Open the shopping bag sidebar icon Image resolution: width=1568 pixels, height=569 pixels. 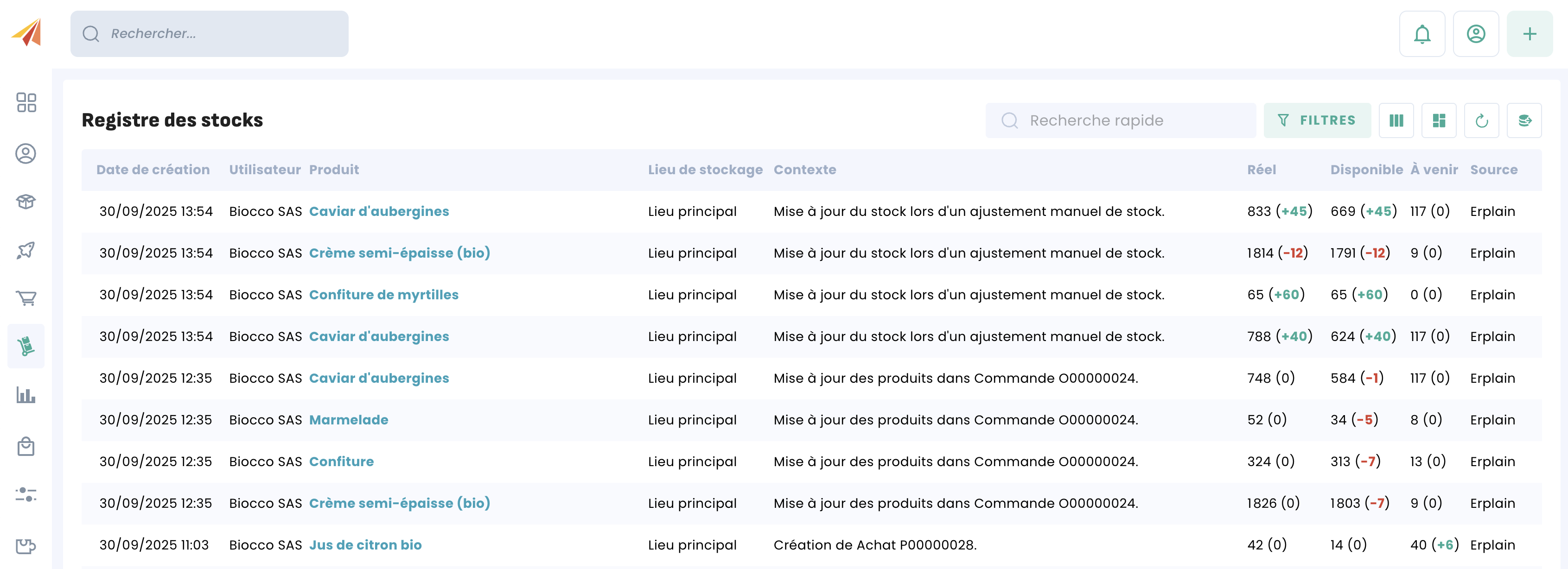coord(26,447)
